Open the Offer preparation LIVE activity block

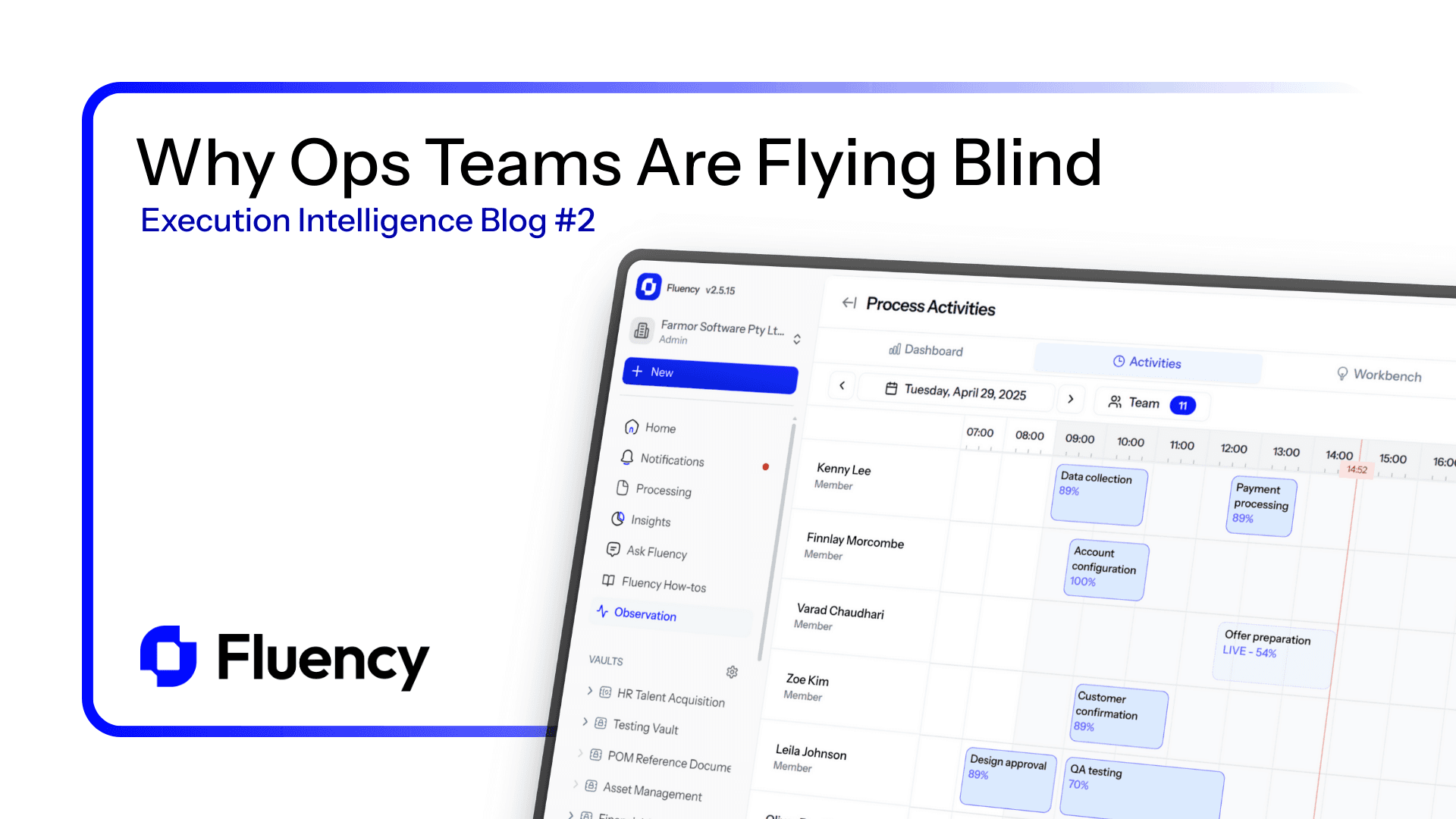[1274, 657]
